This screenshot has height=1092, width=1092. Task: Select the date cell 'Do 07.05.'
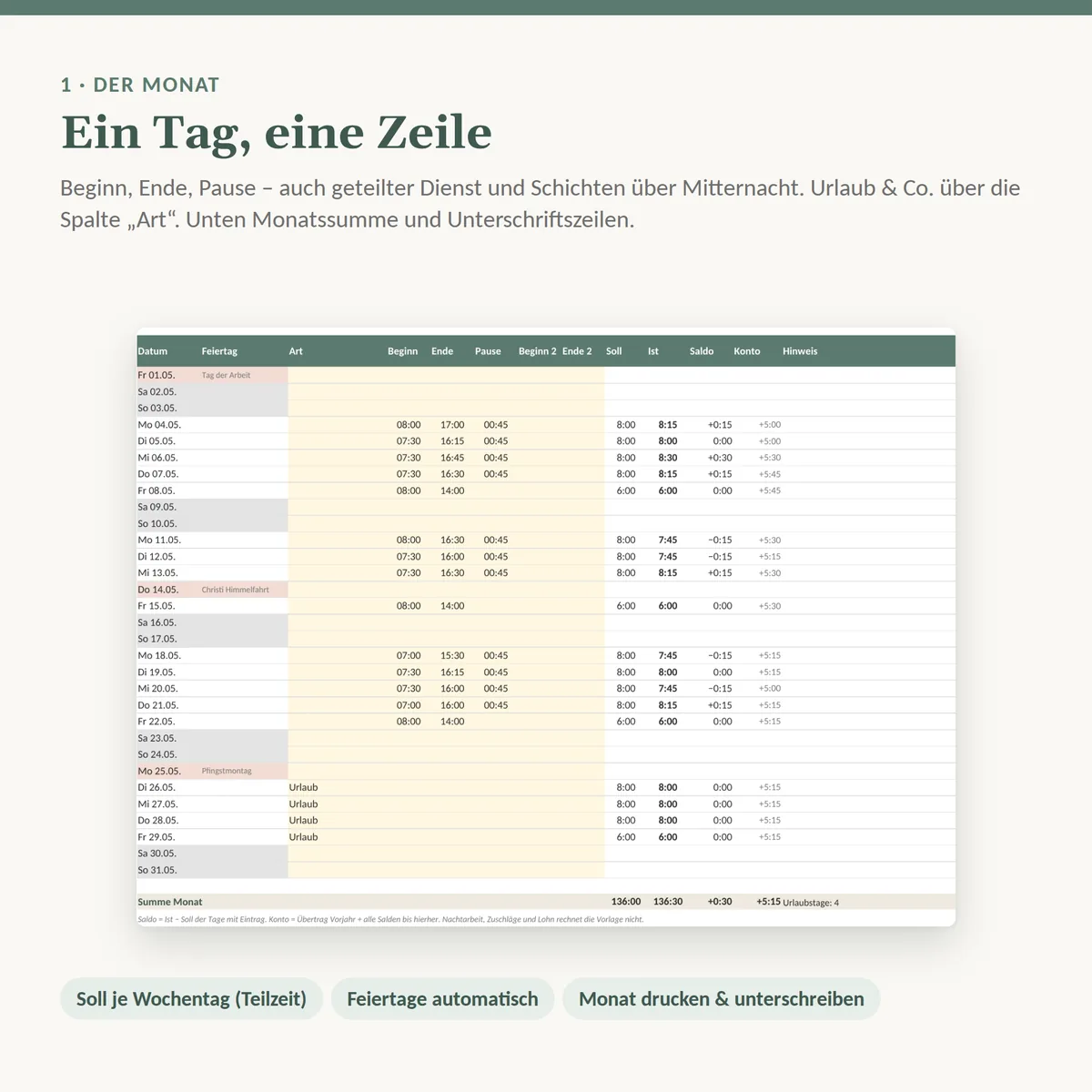pyautogui.click(x=158, y=474)
